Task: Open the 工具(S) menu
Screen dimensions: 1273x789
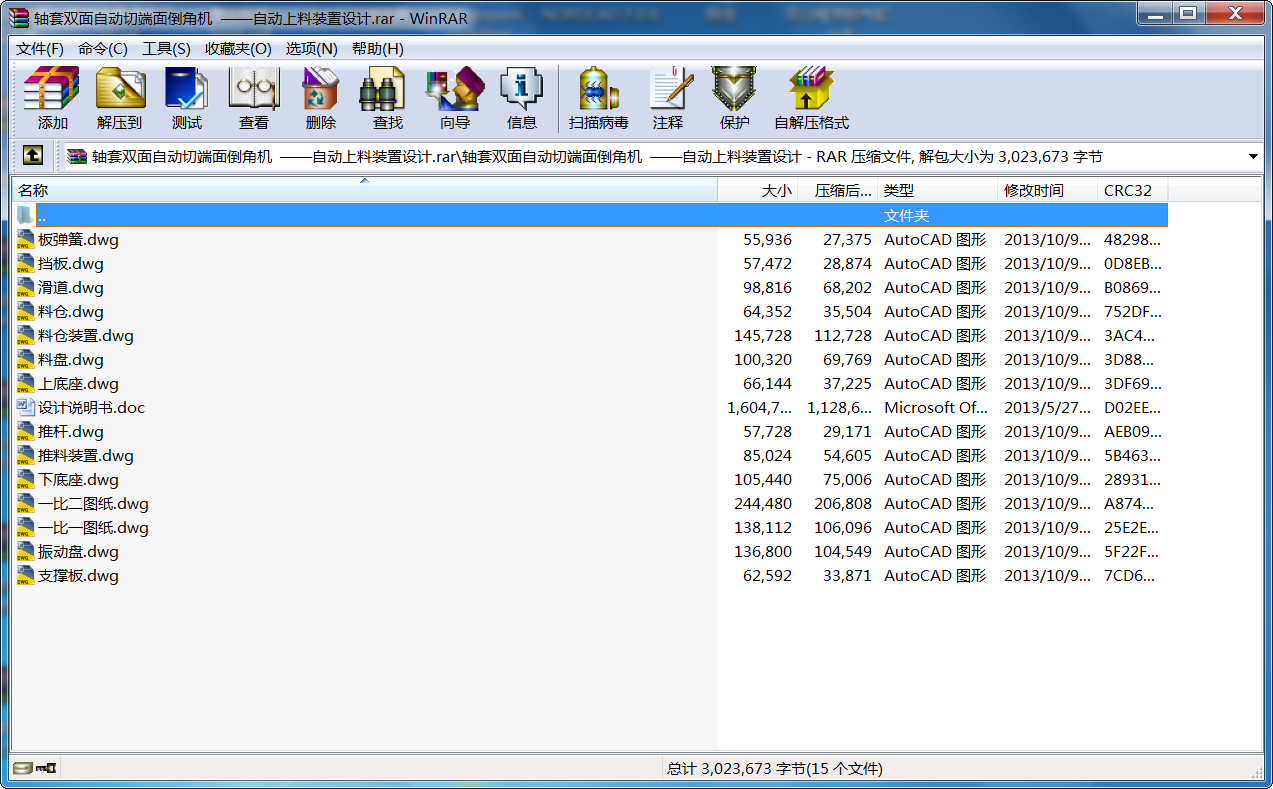Action: [166, 48]
